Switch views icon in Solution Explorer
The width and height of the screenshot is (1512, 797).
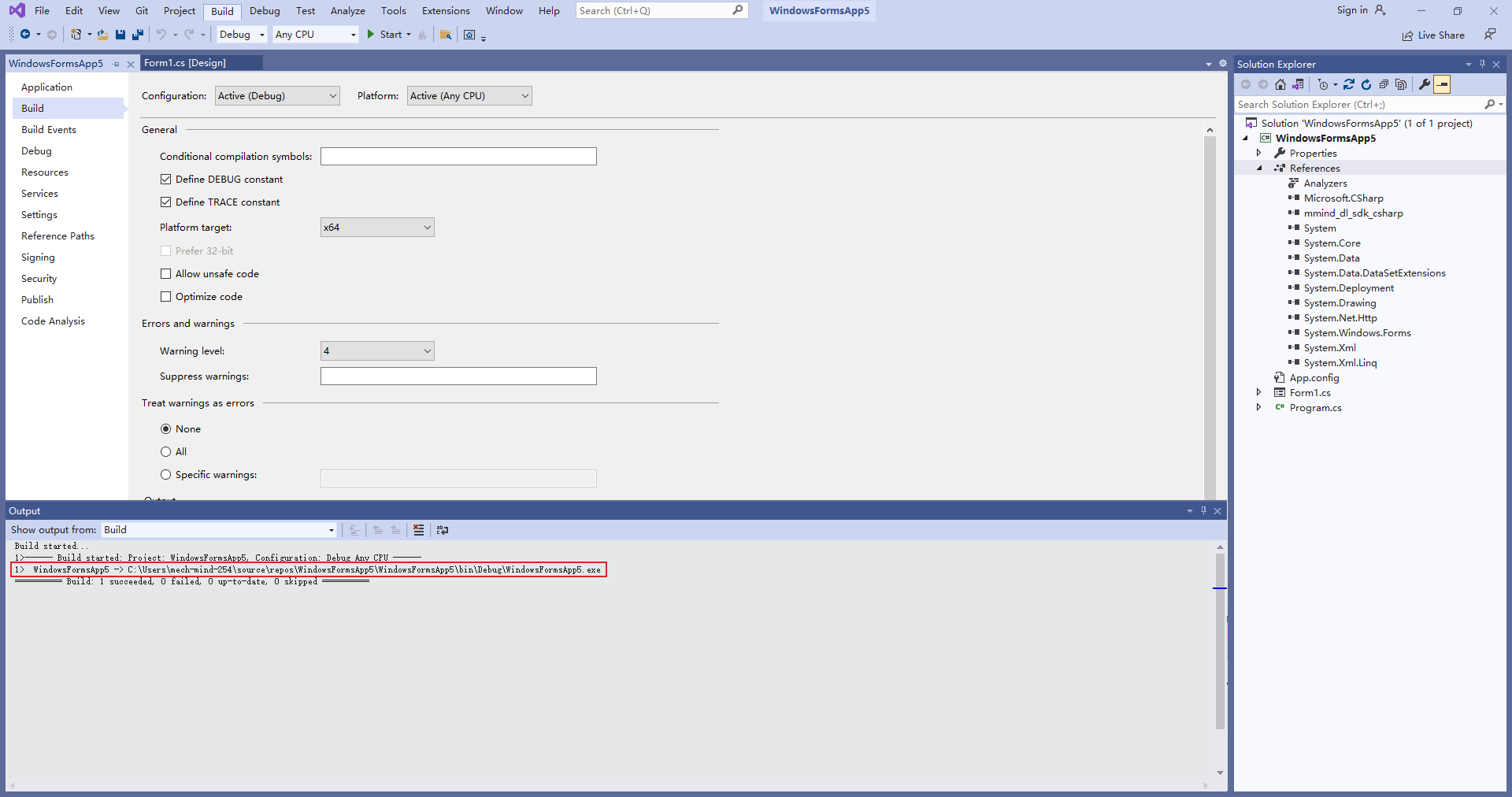(1298, 84)
